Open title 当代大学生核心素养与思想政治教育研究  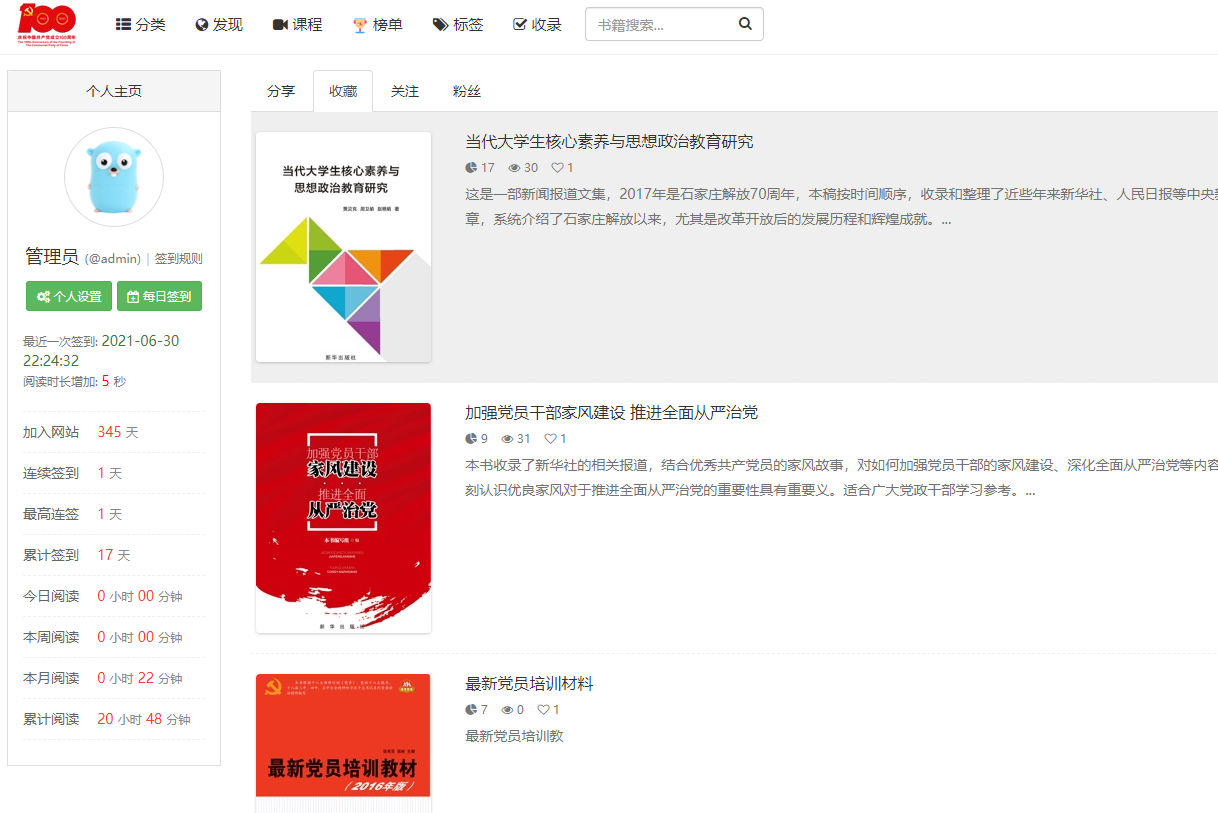pyautogui.click(x=609, y=142)
